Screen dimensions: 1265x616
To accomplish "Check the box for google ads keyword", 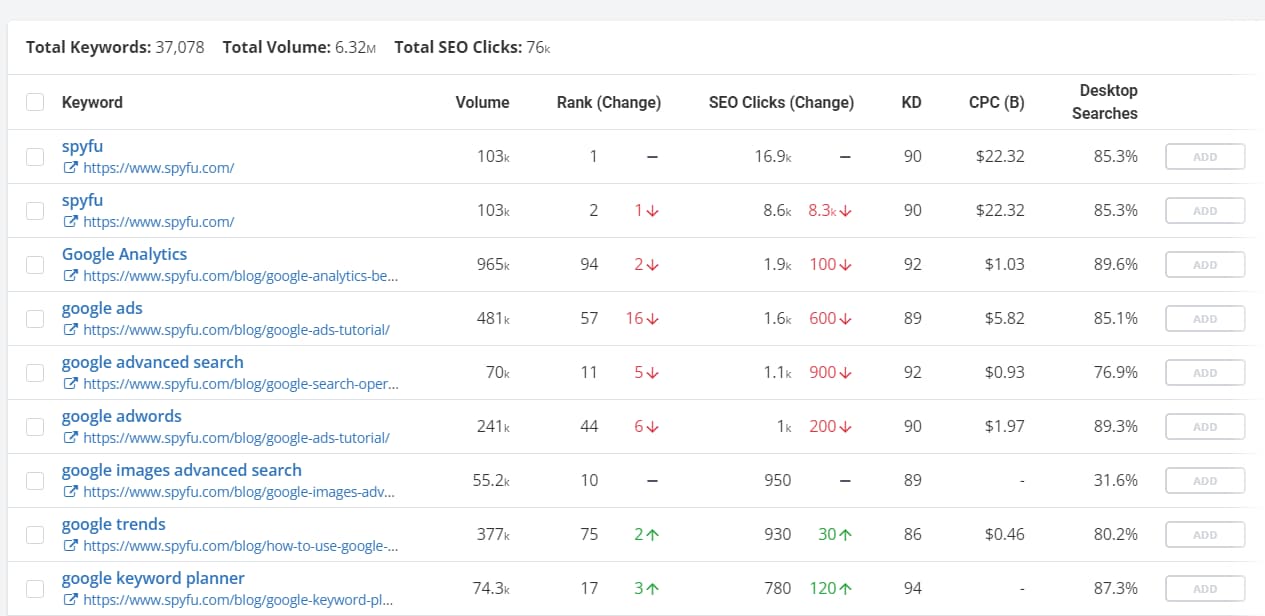I will (35, 319).
